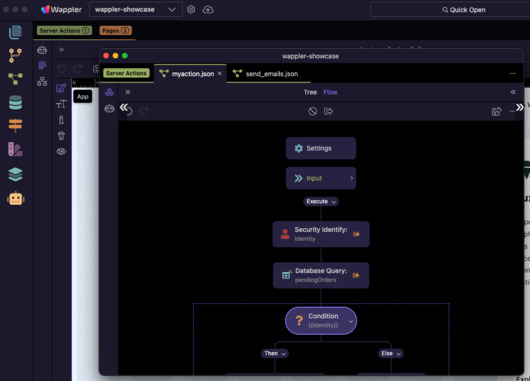Expand left panel double chevron in floating window
Viewport: 530px width, 381px height.
[x=128, y=92]
